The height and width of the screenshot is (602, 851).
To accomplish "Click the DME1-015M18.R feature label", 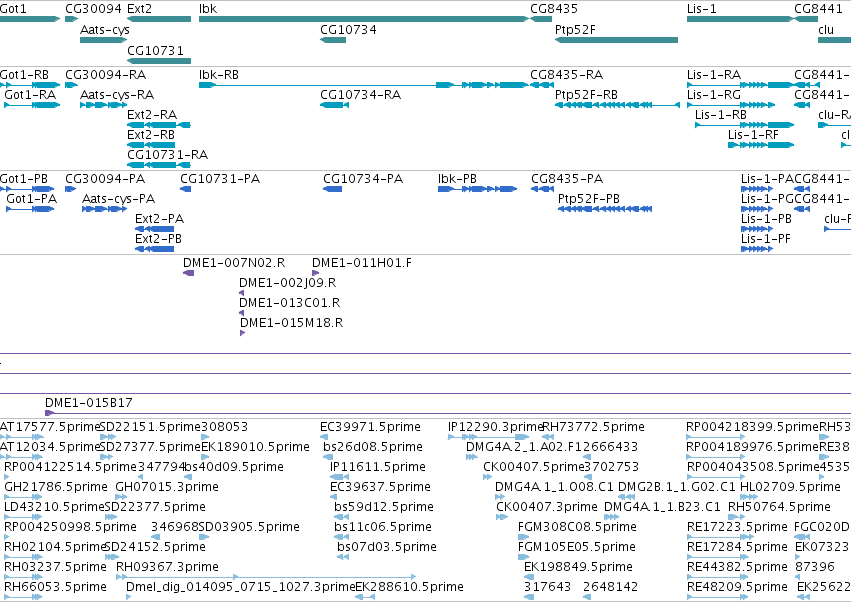I will coord(291,322).
